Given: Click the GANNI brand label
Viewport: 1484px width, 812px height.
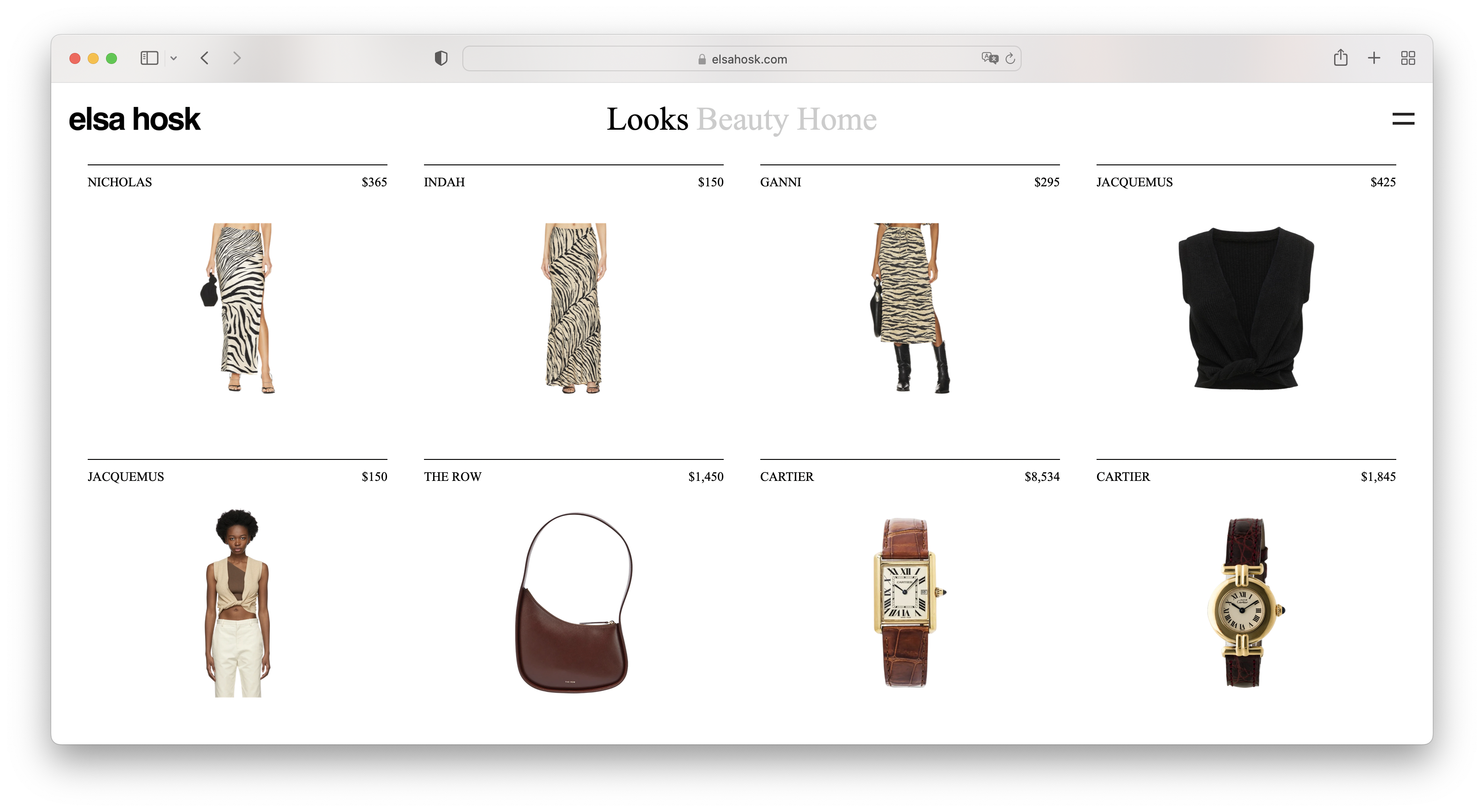Looking at the screenshot, I should (780, 182).
